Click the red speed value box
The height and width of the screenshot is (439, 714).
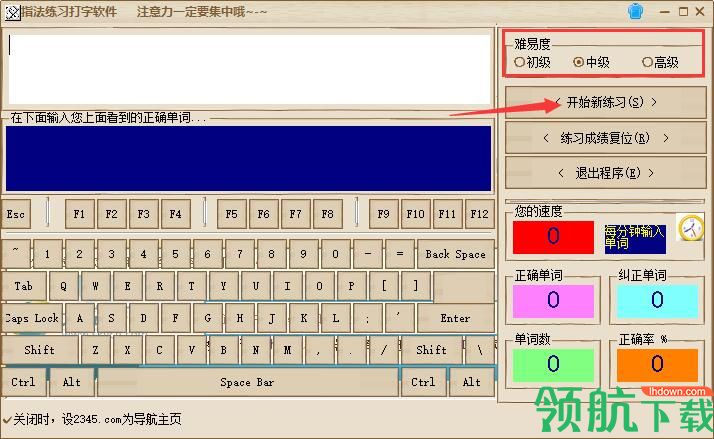553,237
